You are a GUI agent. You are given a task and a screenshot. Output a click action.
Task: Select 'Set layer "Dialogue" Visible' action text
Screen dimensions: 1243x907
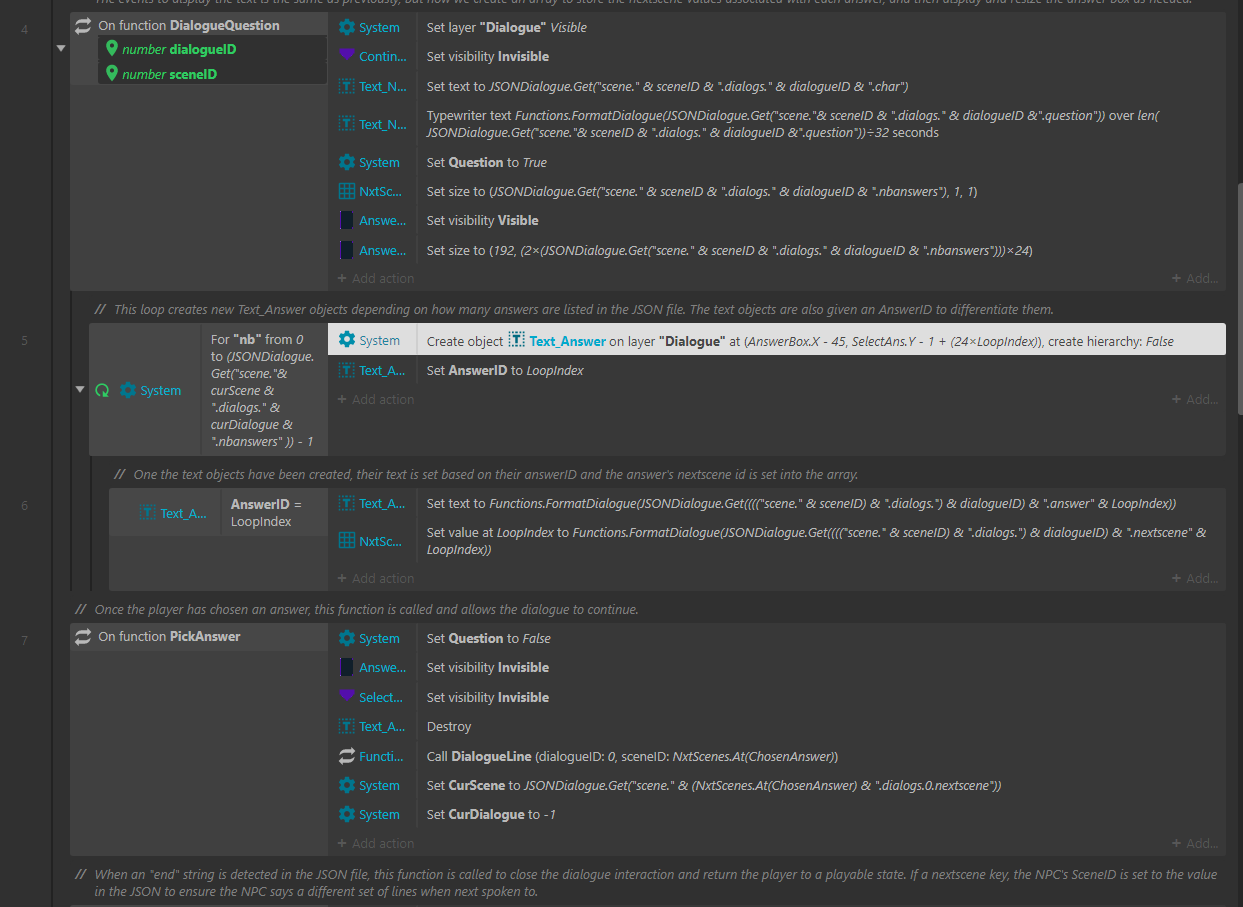point(507,28)
